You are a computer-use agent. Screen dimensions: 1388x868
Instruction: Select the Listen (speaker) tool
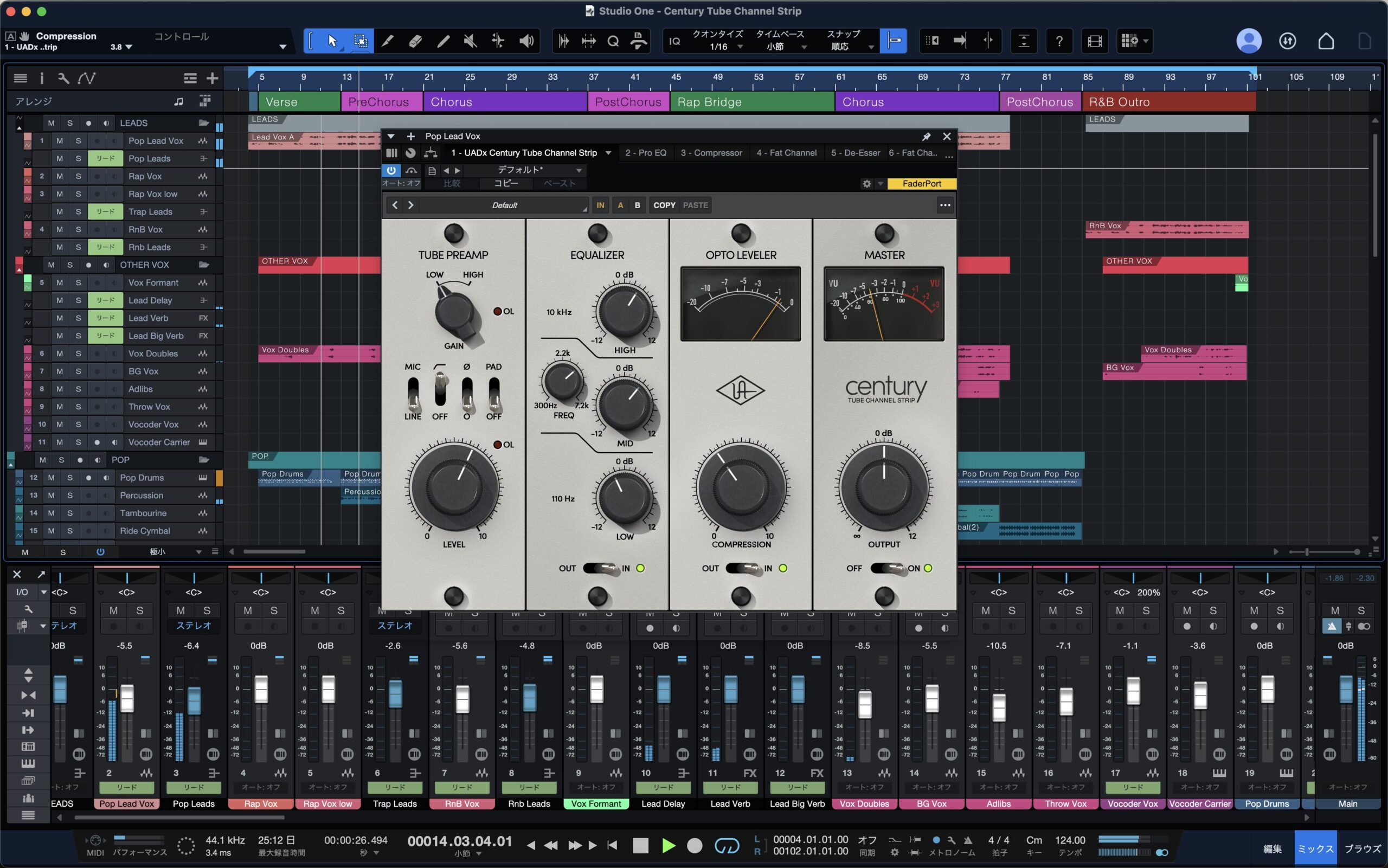(526, 41)
